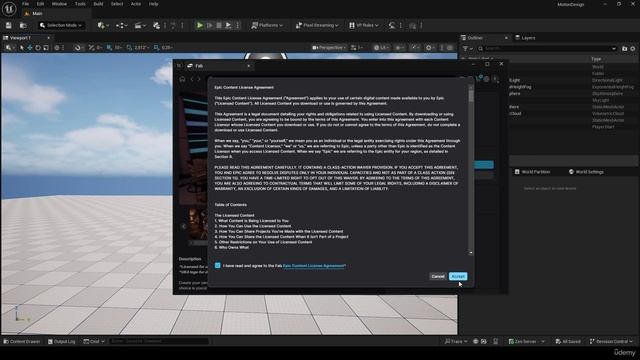Open the Output Log

62,342
